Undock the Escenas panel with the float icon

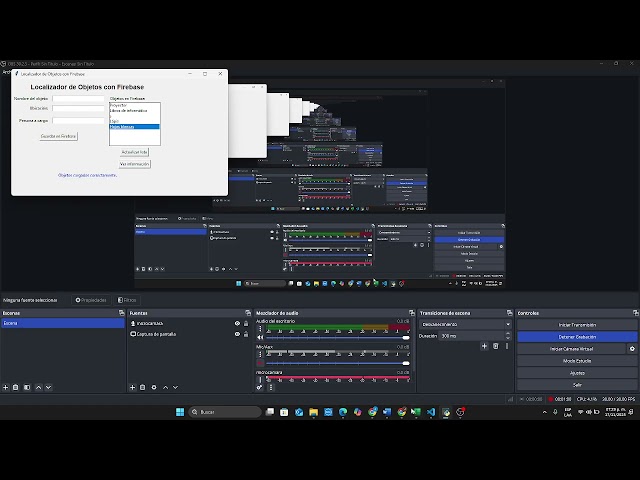point(122,313)
